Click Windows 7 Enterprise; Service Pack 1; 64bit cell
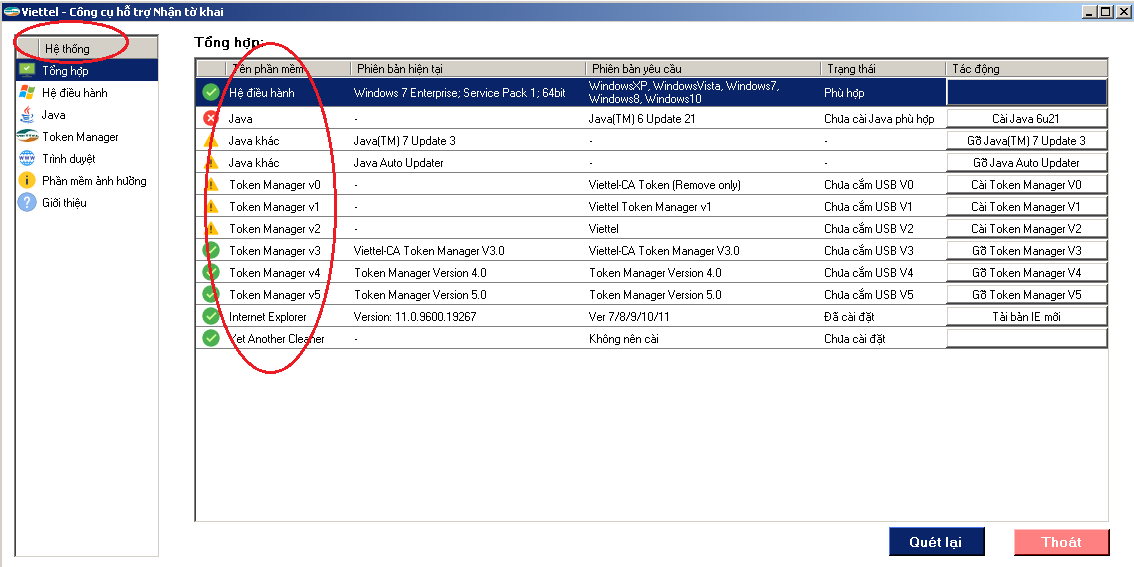 pyautogui.click(x=459, y=93)
